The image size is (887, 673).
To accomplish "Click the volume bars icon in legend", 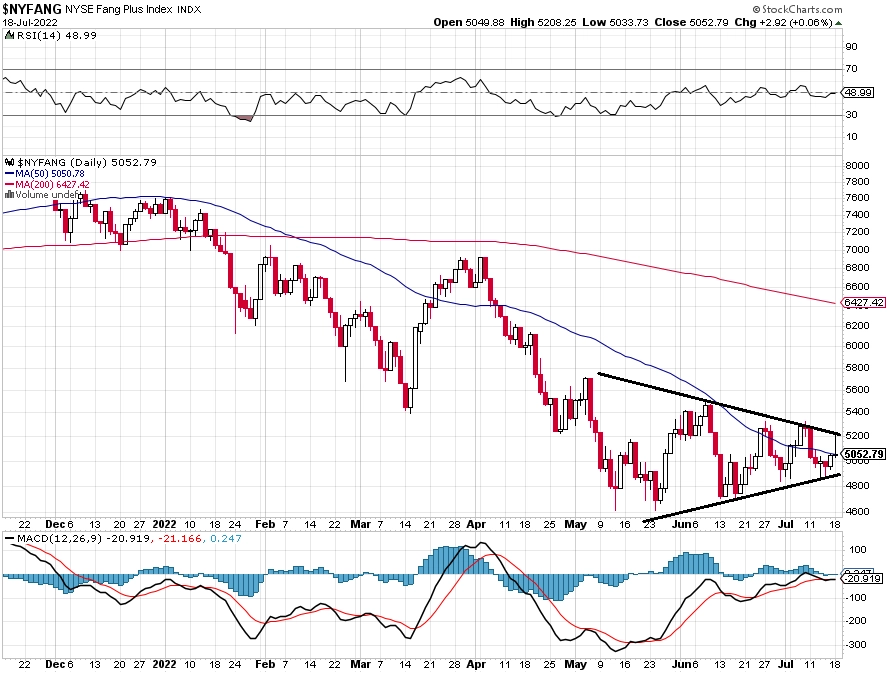I will point(9,195).
